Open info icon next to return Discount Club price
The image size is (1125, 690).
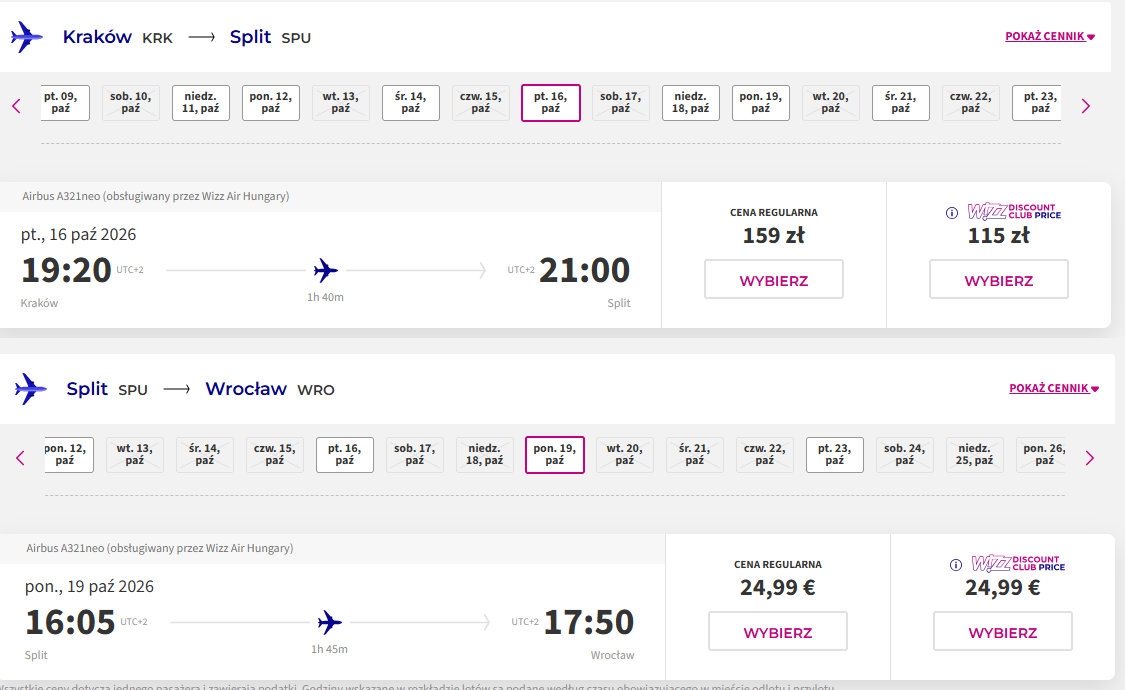tap(956, 564)
